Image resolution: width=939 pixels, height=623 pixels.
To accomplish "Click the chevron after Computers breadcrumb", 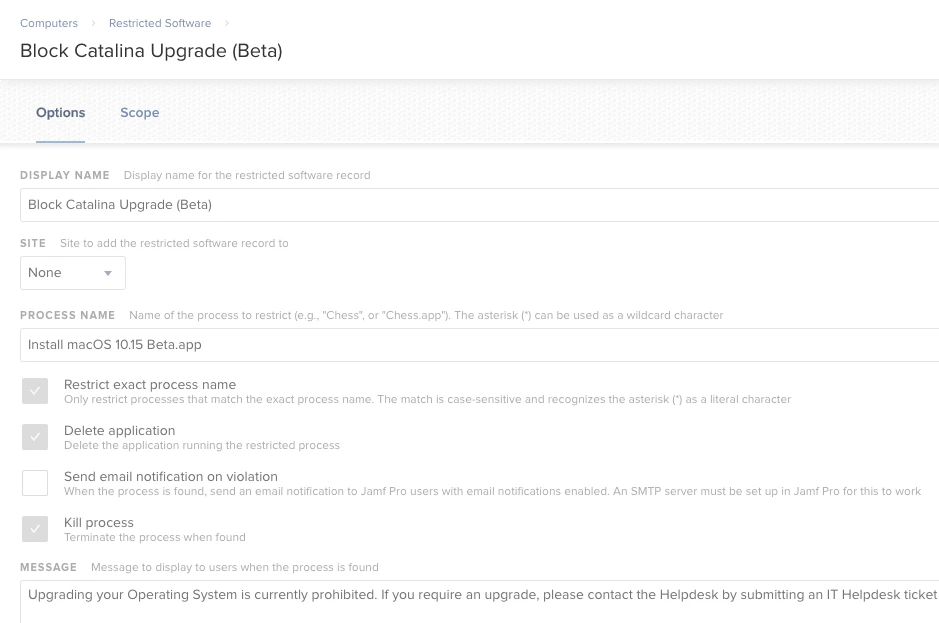I will 93,23.
